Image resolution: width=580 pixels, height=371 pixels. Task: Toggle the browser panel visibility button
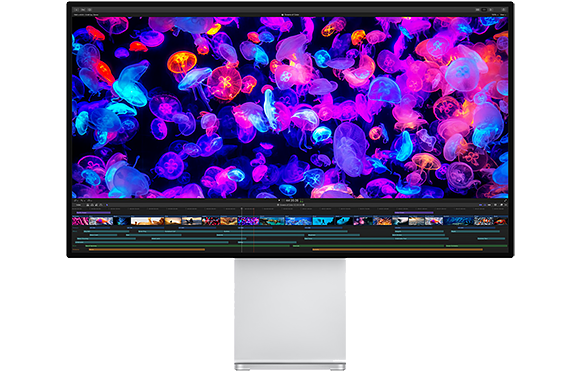(x=478, y=10)
